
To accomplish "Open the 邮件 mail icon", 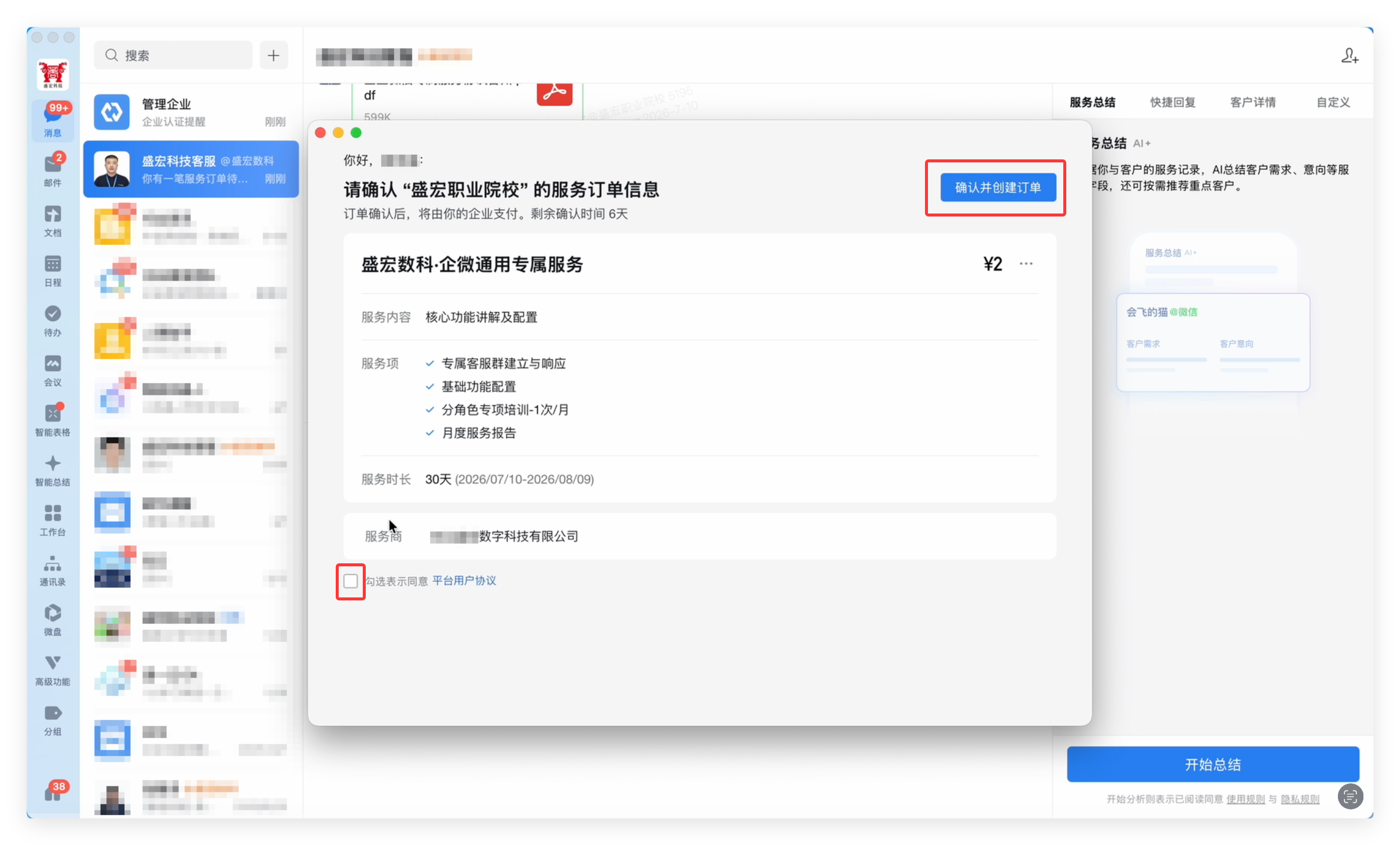I will point(52,170).
